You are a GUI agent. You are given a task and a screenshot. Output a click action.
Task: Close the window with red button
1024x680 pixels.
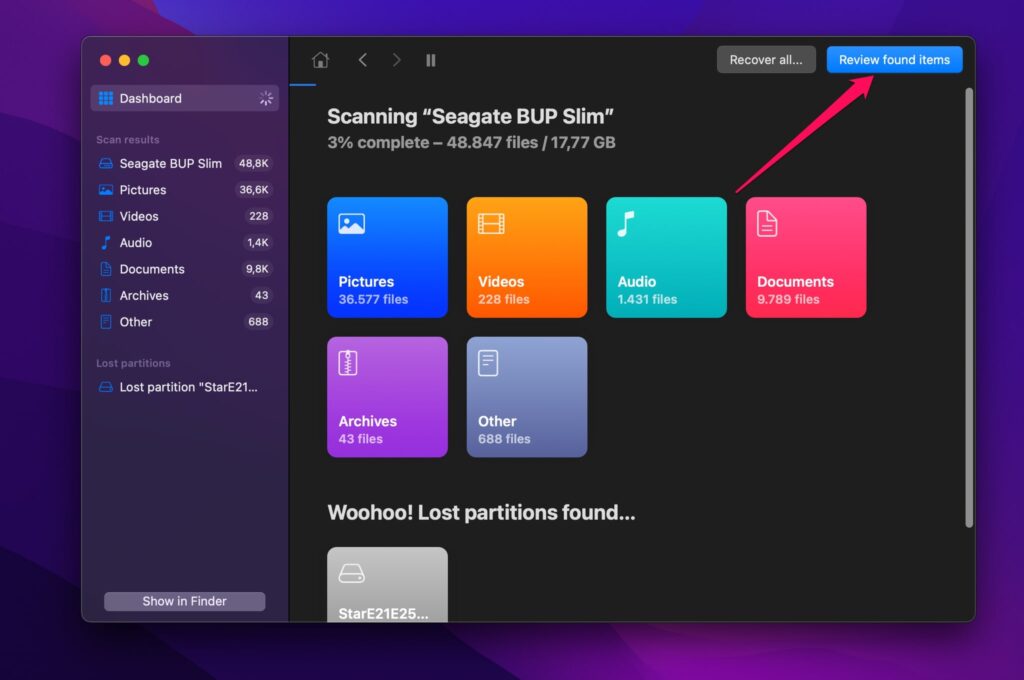(105, 60)
